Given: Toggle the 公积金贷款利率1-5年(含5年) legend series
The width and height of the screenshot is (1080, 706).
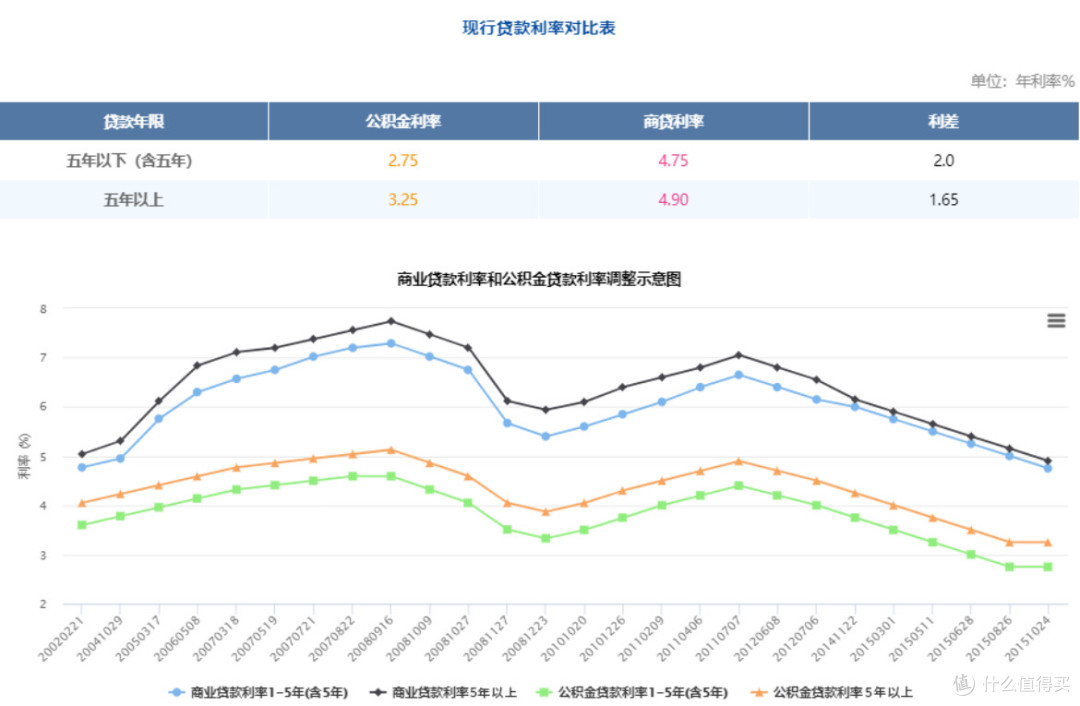Looking at the screenshot, I should (x=632, y=692).
